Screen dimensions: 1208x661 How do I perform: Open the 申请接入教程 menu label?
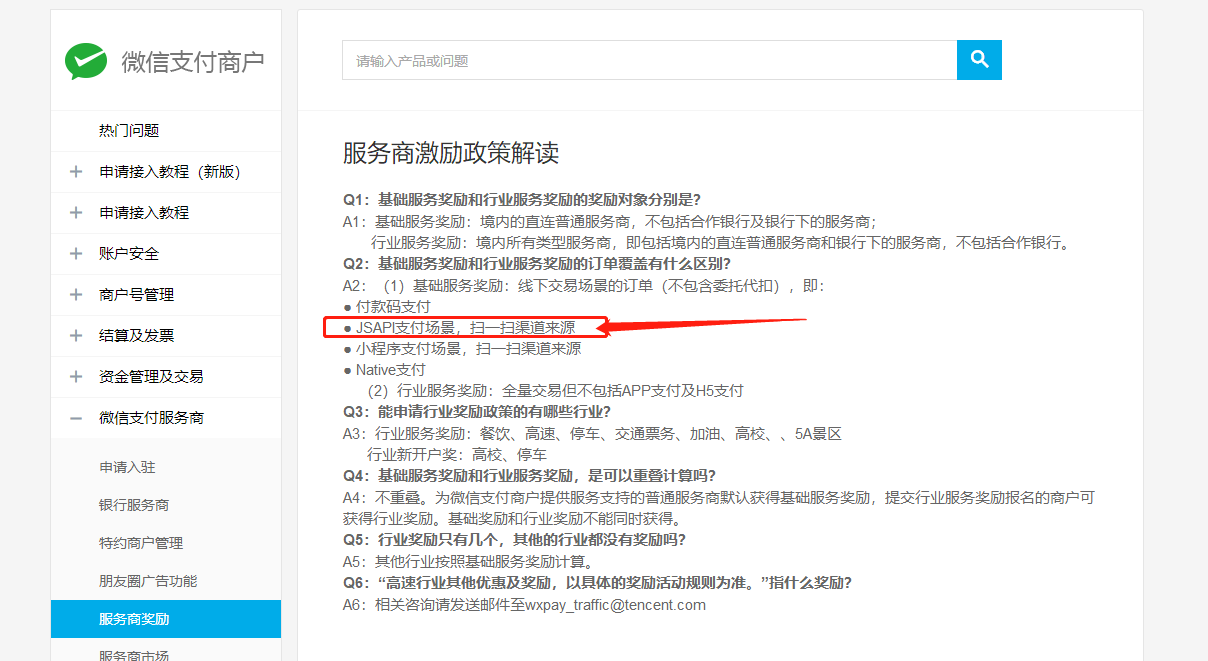coord(144,213)
